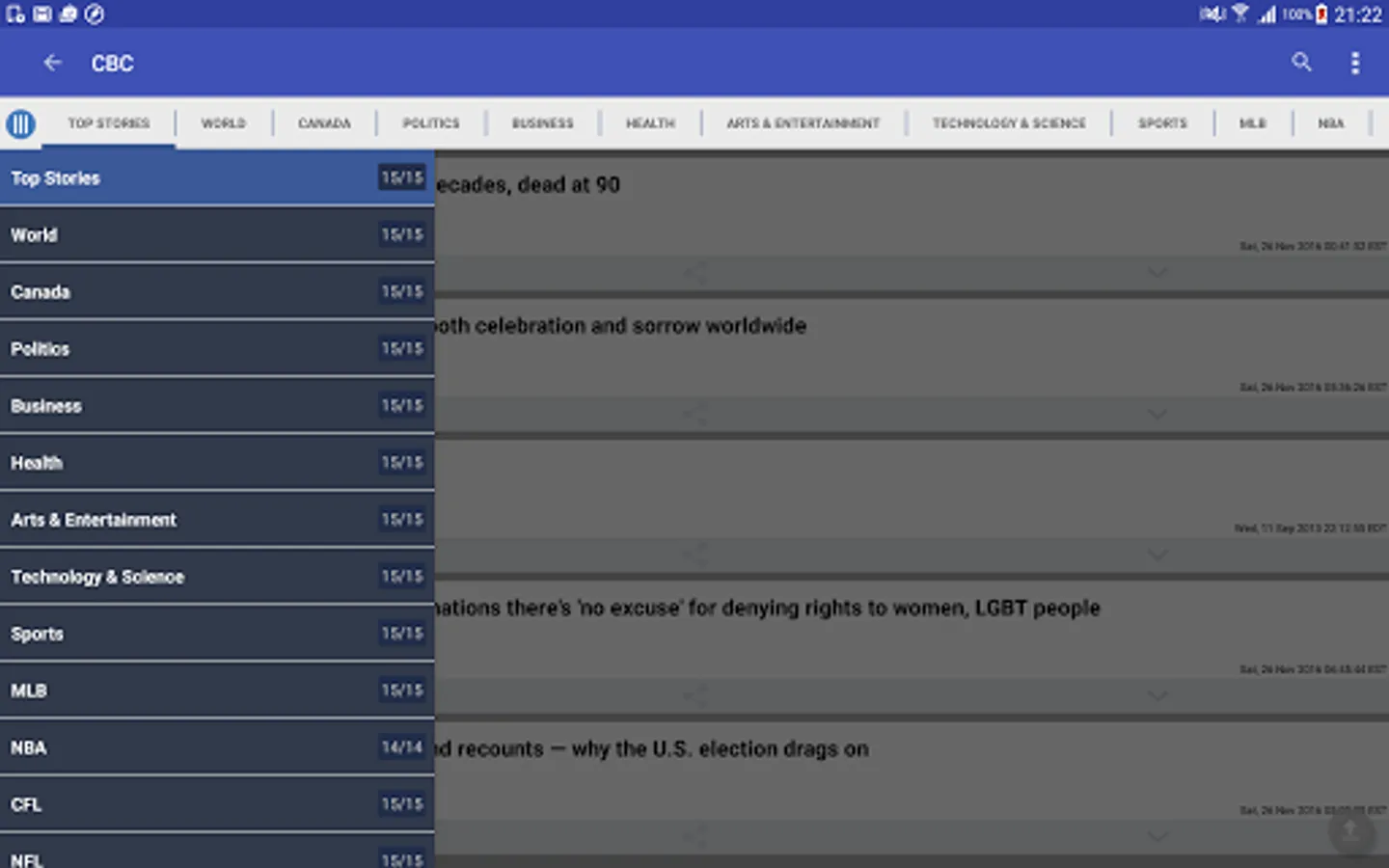Switch to the World tab
Viewport: 1389px width, 868px height.
coord(223,123)
